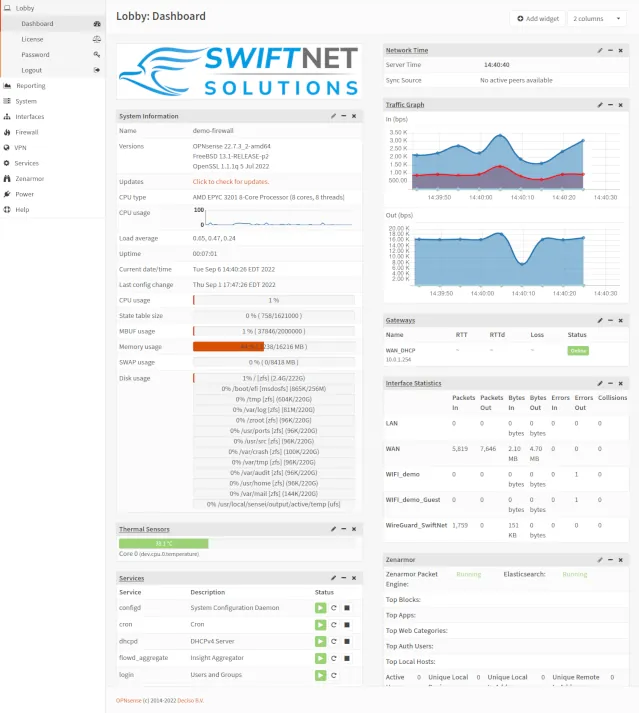Expand the Zenarmor sidebar section

53,178
